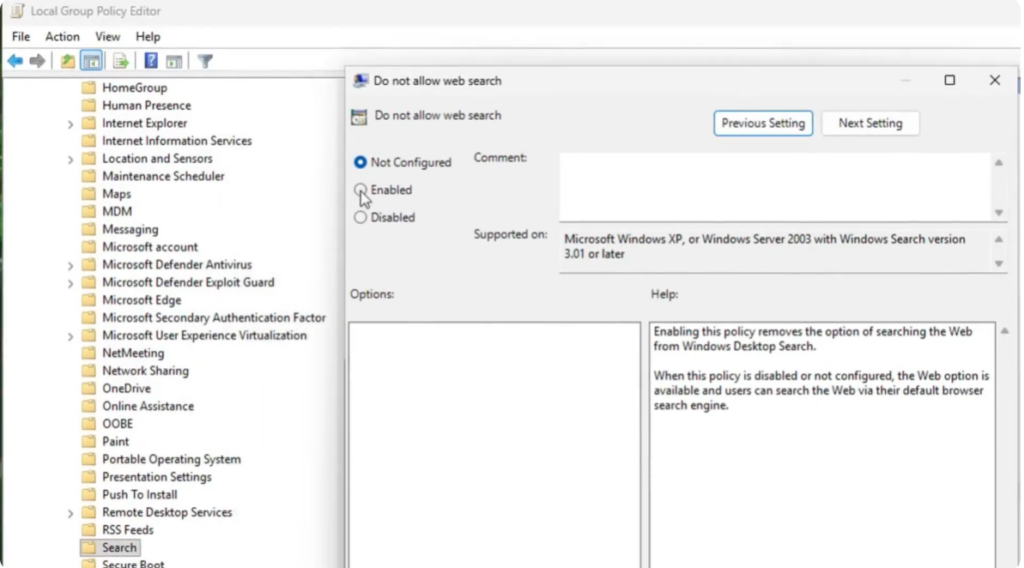Open the View menu
This screenshot has height=568, width=1024.
click(x=108, y=37)
